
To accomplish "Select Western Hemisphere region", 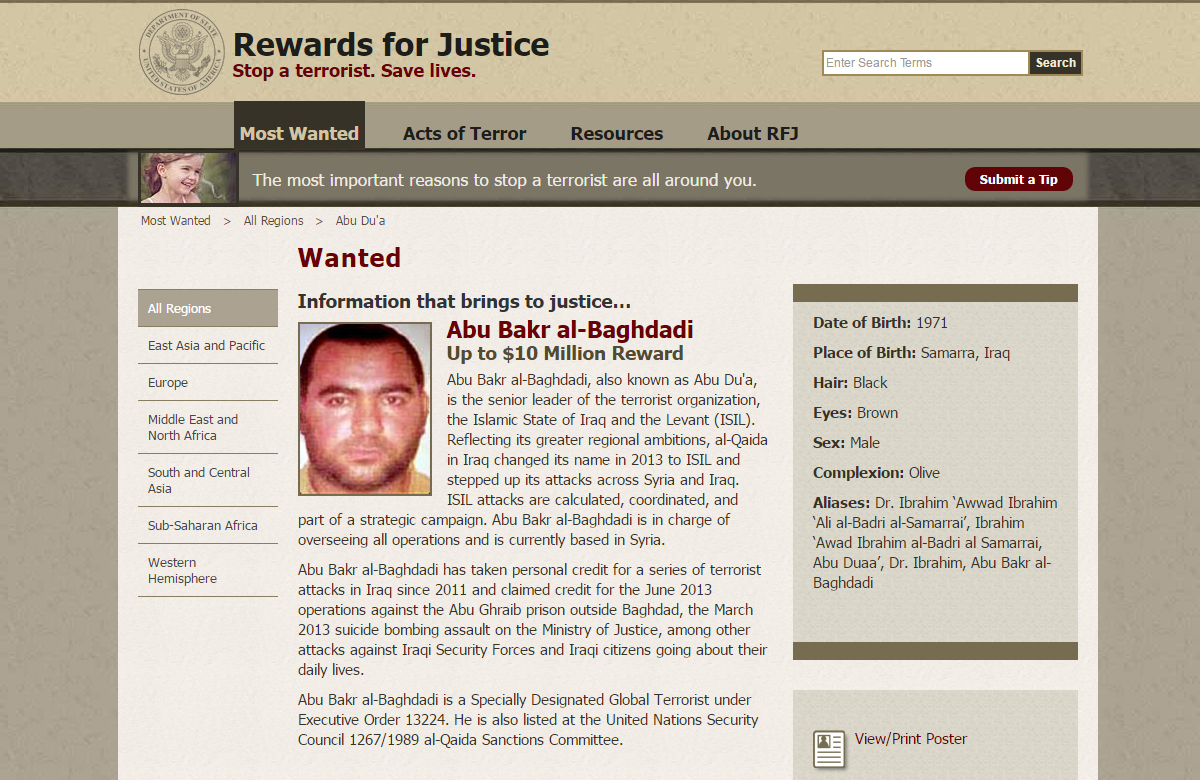I will [x=208, y=570].
